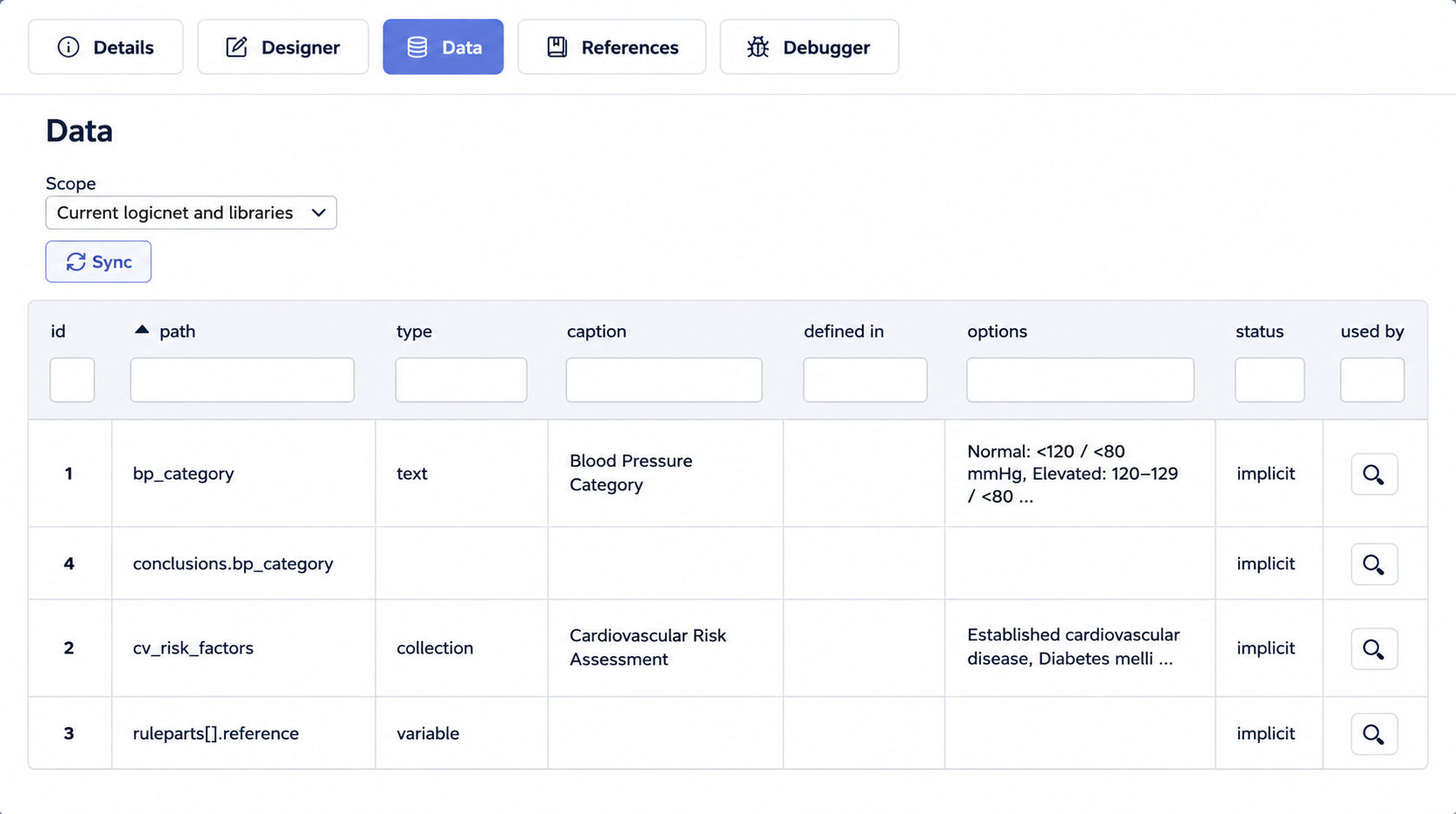Focus the used by filter field
Image resolution: width=1456 pixels, height=814 pixels.
[1372, 379]
